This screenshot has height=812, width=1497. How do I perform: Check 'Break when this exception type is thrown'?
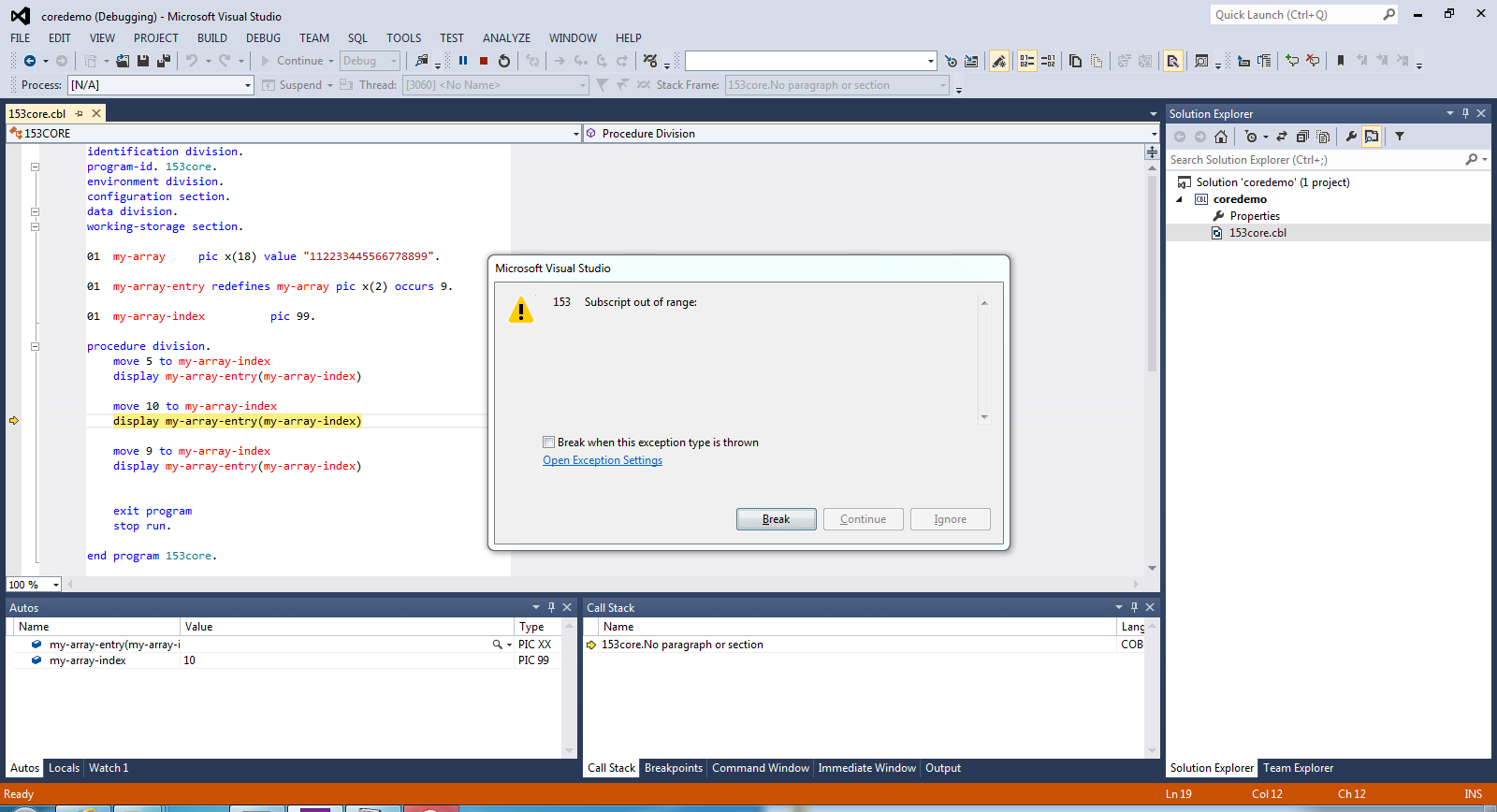549,442
